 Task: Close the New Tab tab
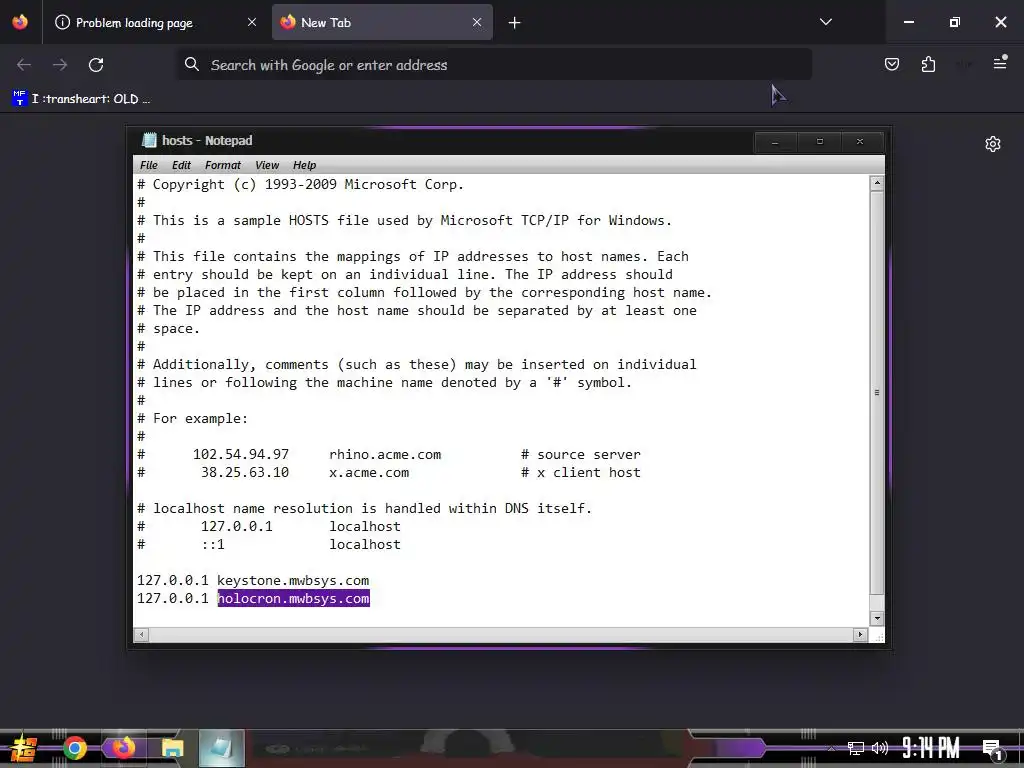coord(477,22)
